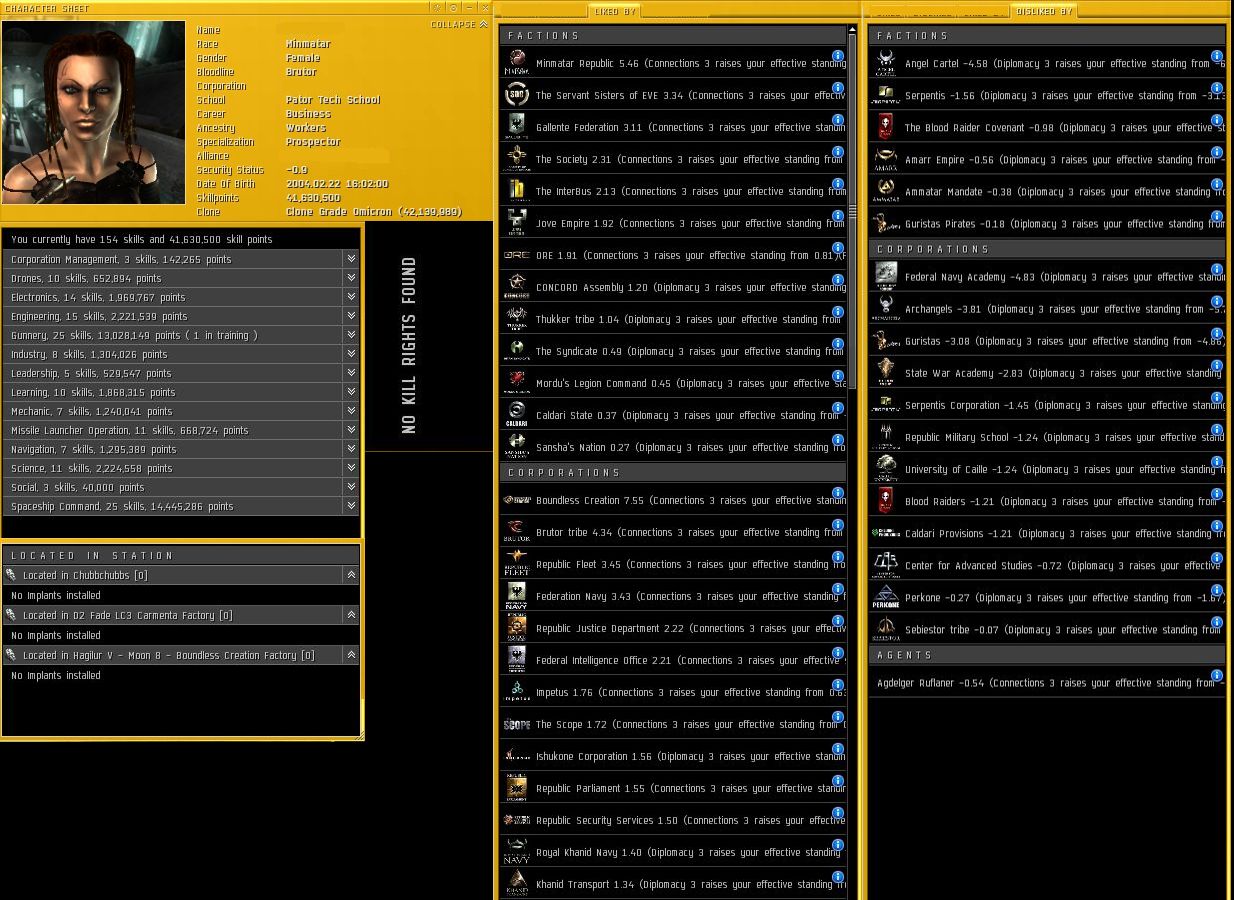1234x900 pixels.
Task: Click The Society faction logo
Action: point(516,159)
